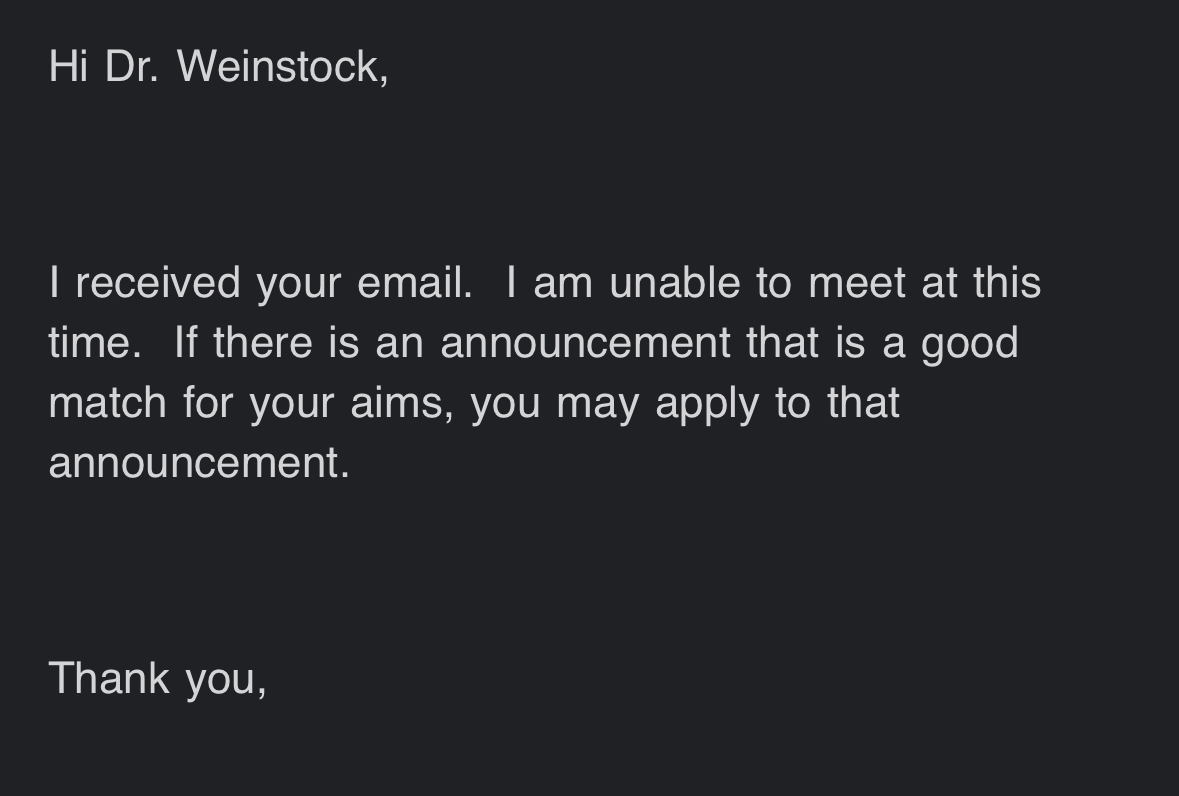Click the name "Weinstock"
Viewport: 1179px width, 796px height.
(x=278, y=67)
